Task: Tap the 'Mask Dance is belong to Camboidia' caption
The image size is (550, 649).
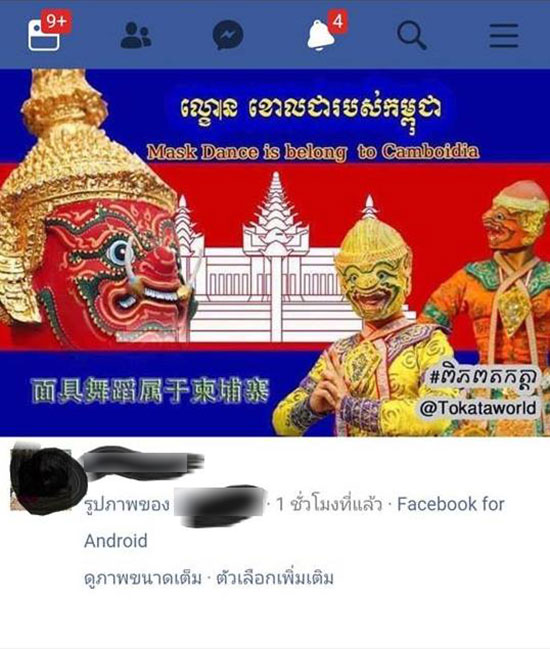Action: [313, 152]
